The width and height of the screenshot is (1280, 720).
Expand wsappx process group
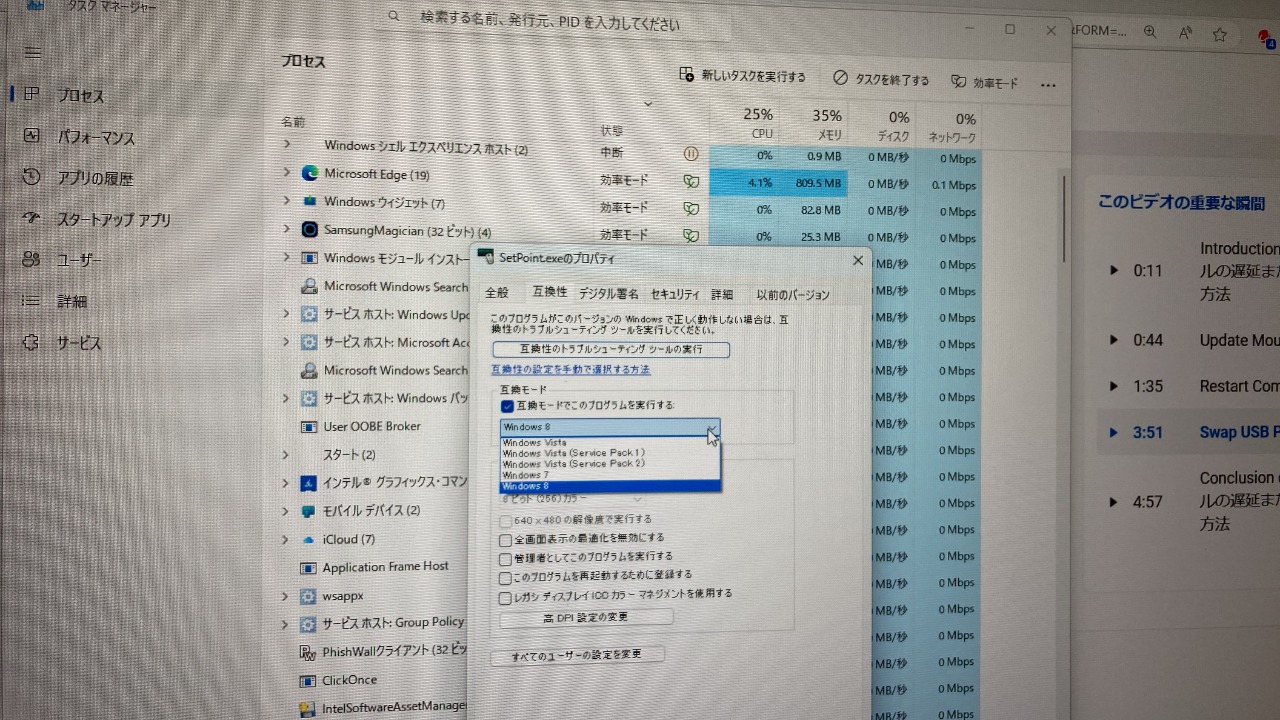[x=285, y=596]
